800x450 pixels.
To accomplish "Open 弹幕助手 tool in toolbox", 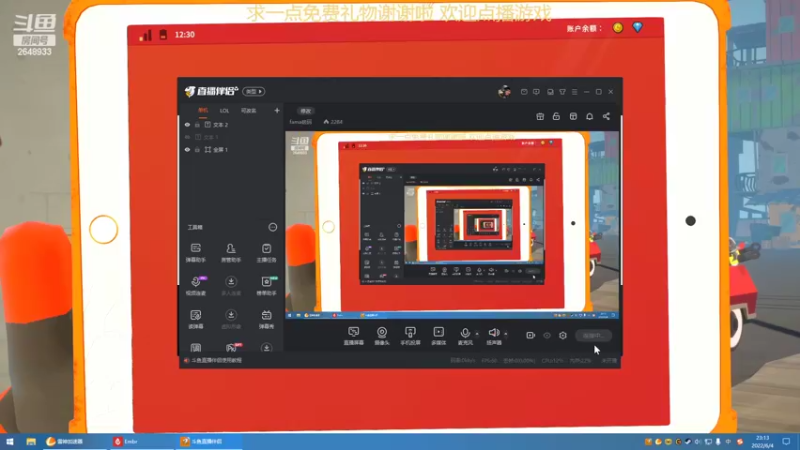I will tap(195, 253).
